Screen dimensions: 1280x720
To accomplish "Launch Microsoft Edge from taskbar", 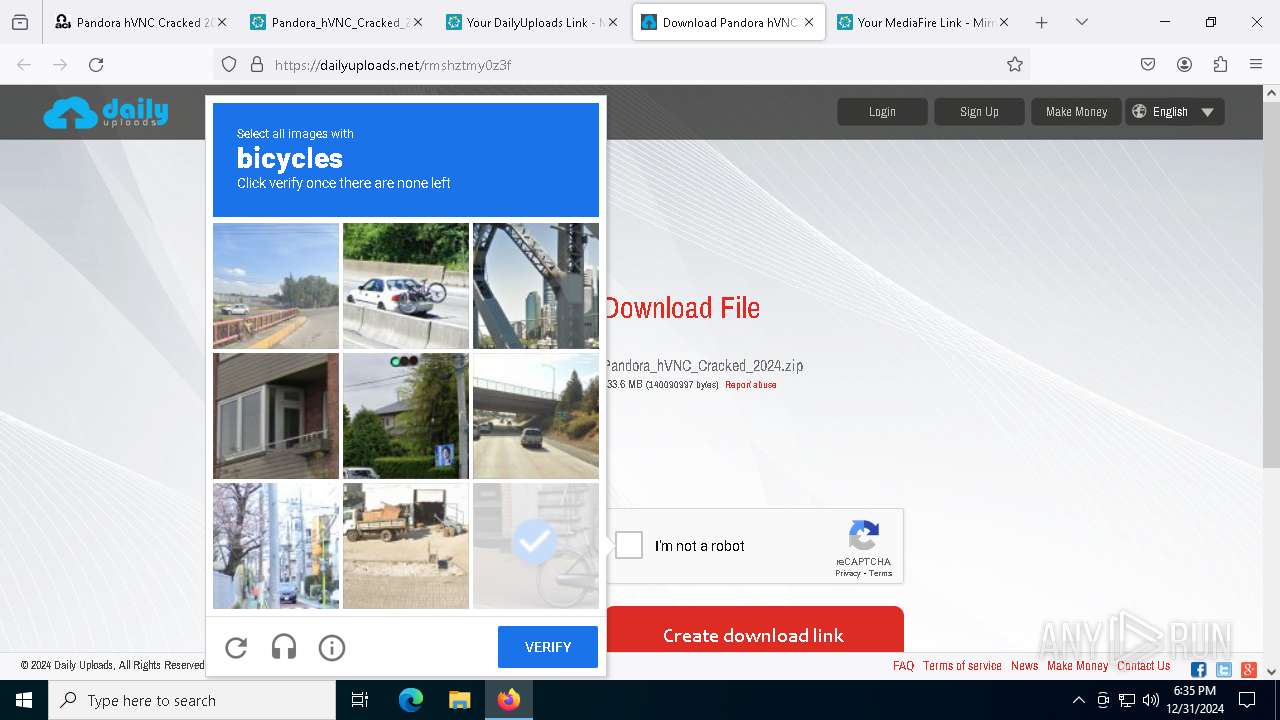I will [x=411, y=700].
